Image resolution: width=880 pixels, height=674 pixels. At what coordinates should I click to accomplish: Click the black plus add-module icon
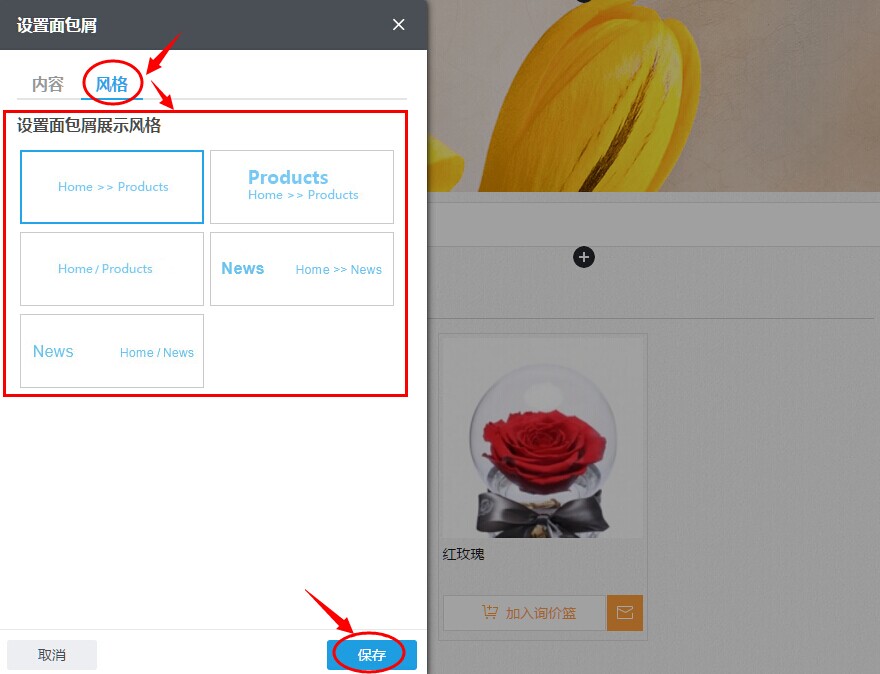[x=584, y=257]
